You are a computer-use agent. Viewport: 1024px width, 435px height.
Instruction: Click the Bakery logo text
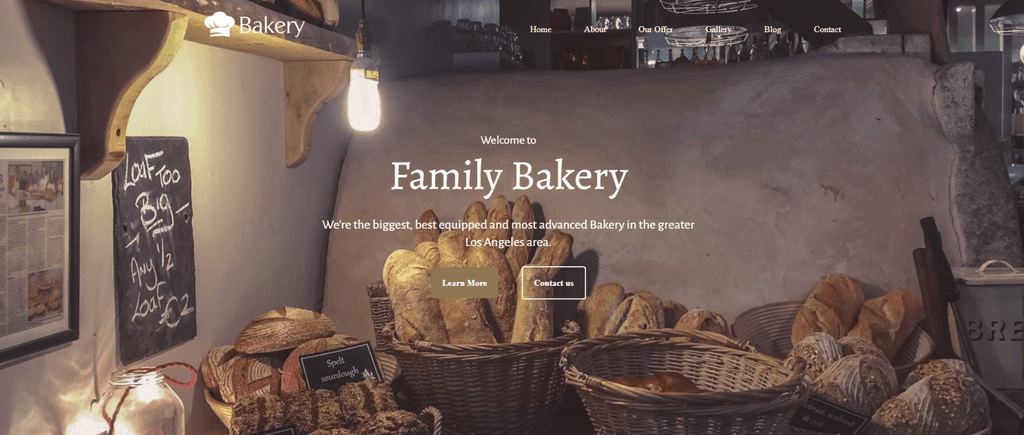272,26
